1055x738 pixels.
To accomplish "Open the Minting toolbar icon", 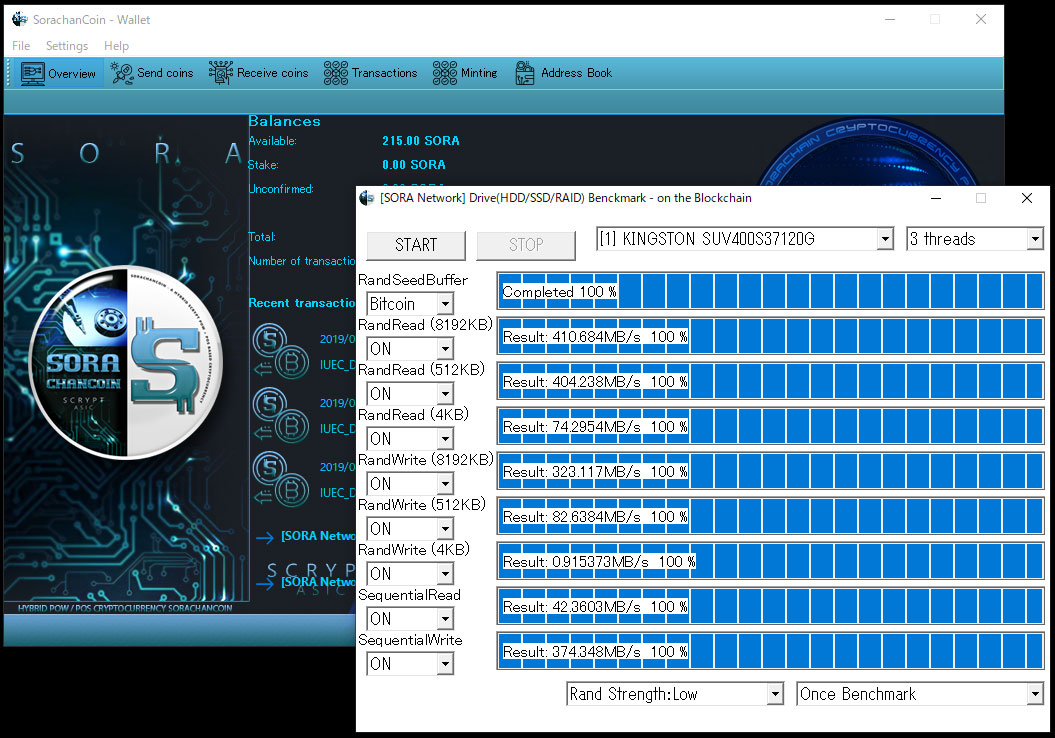I will (444, 73).
